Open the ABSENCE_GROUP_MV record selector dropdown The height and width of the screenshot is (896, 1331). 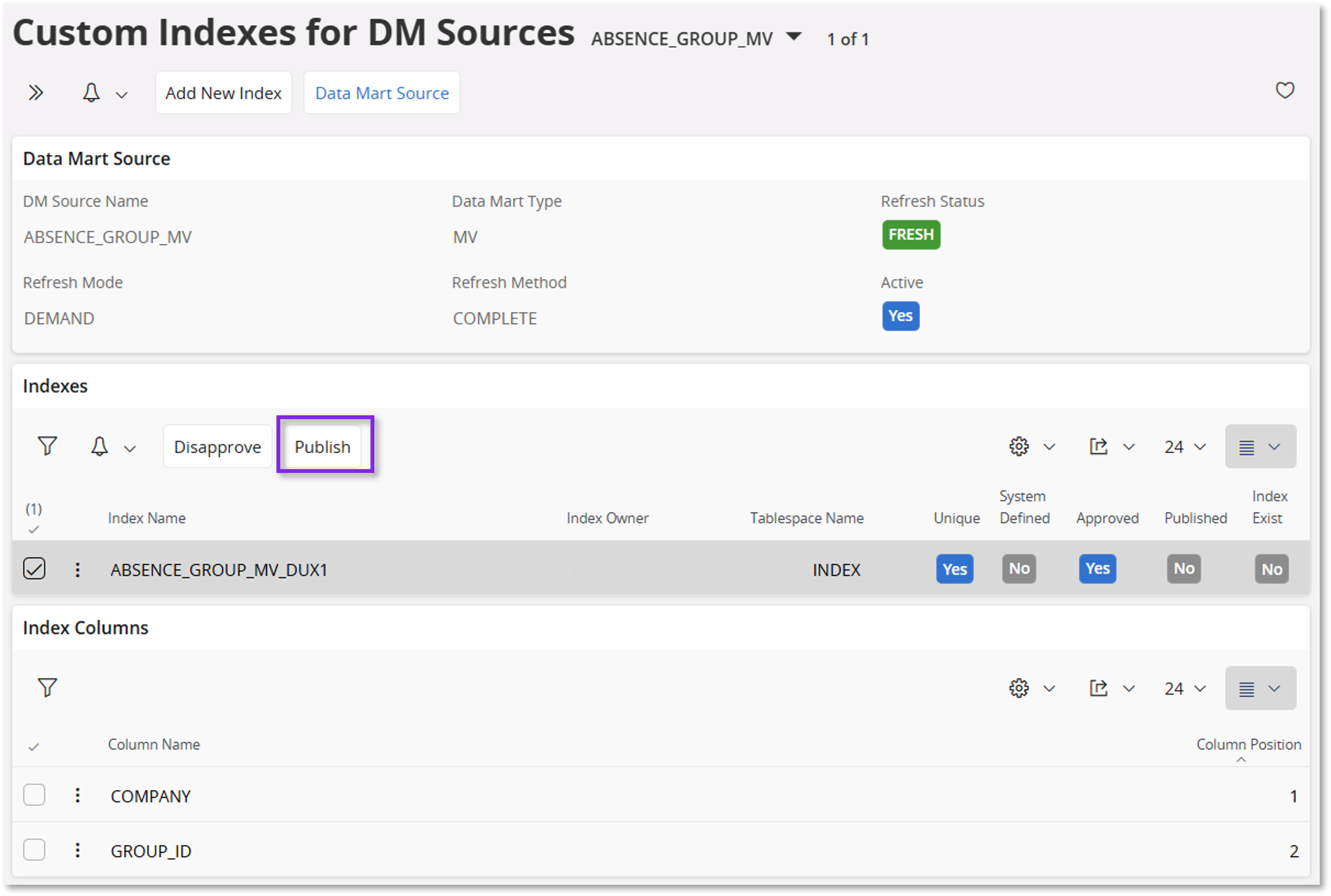click(793, 36)
